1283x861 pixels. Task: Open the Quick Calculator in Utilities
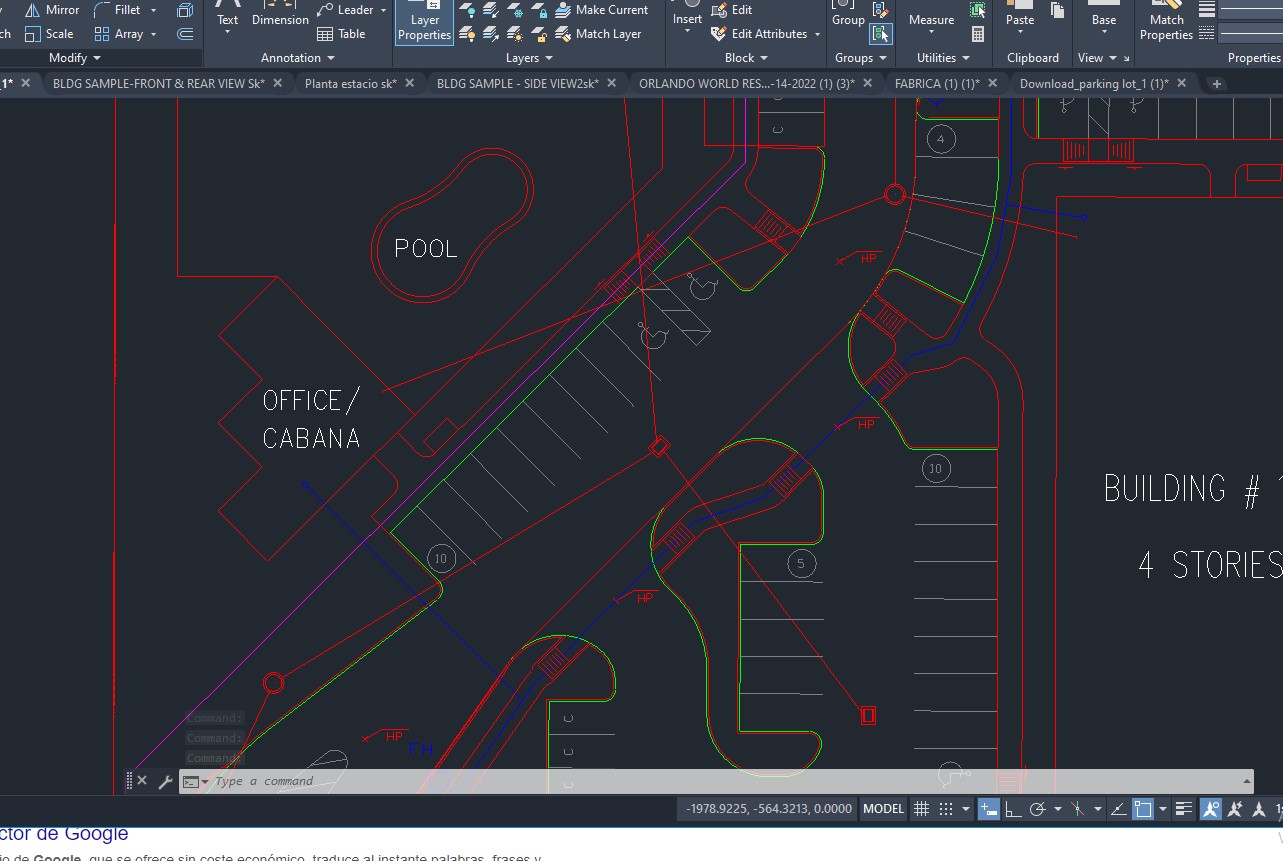pyautogui.click(x=978, y=34)
